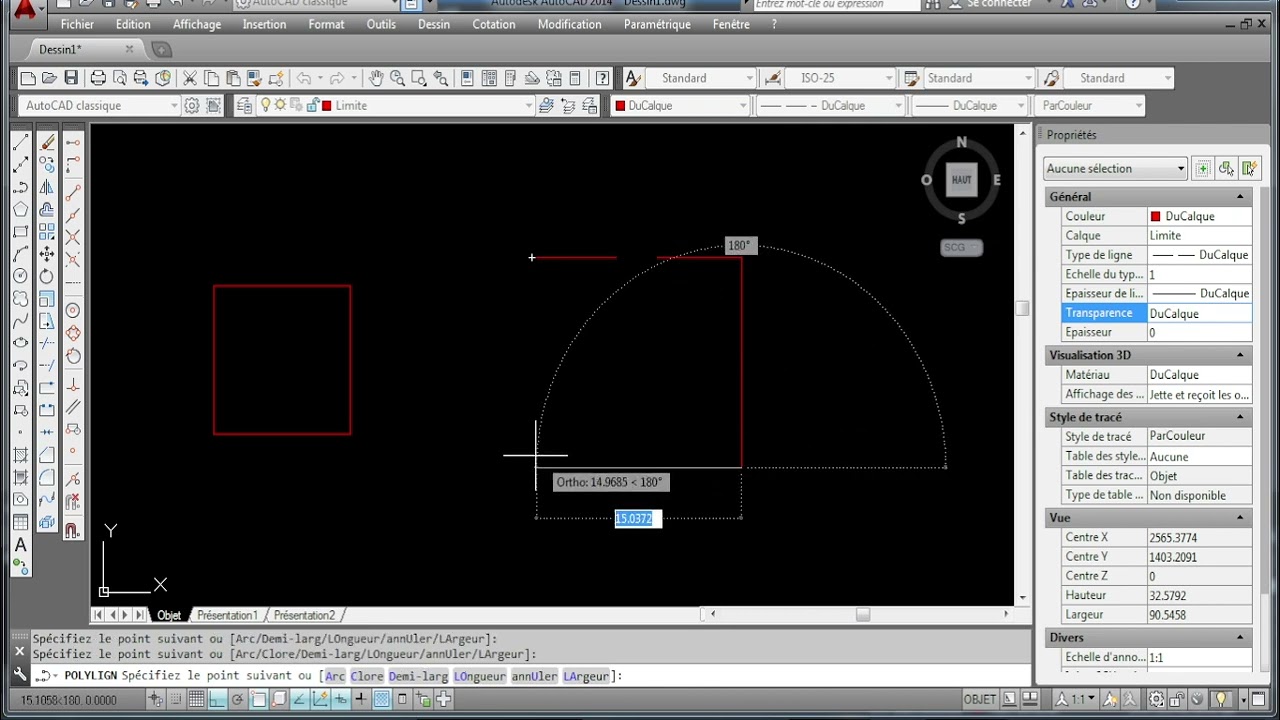
Task: Click the Save drawing icon
Action: (71, 78)
